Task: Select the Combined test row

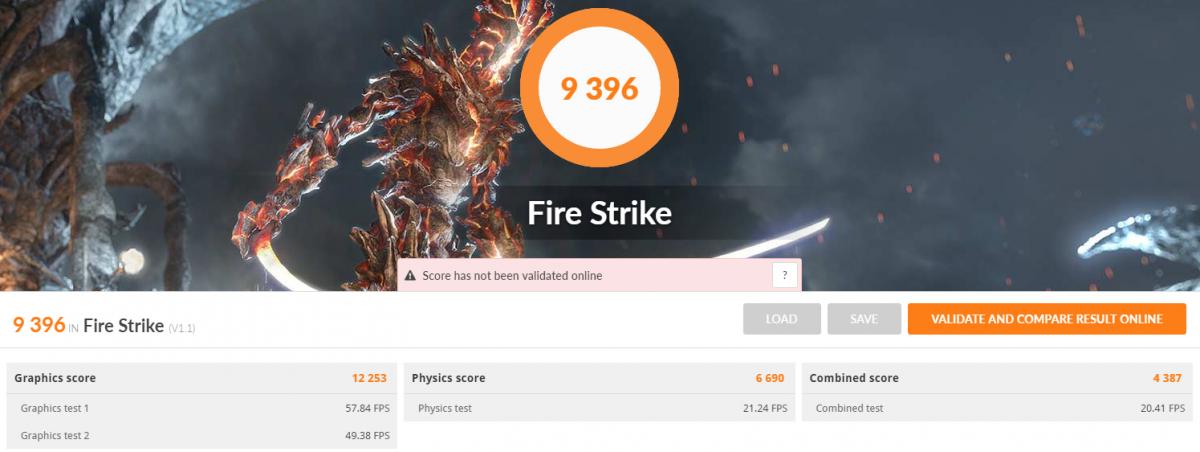Action: coord(997,408)
